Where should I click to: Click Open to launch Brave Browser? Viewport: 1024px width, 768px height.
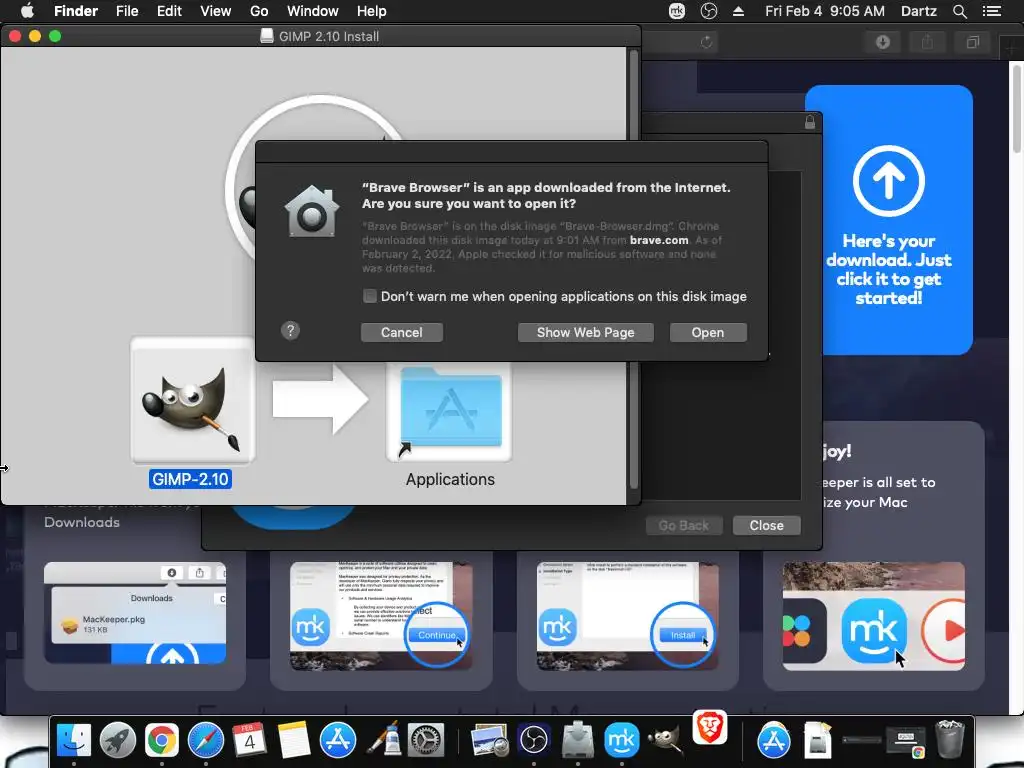pos(708,332)
